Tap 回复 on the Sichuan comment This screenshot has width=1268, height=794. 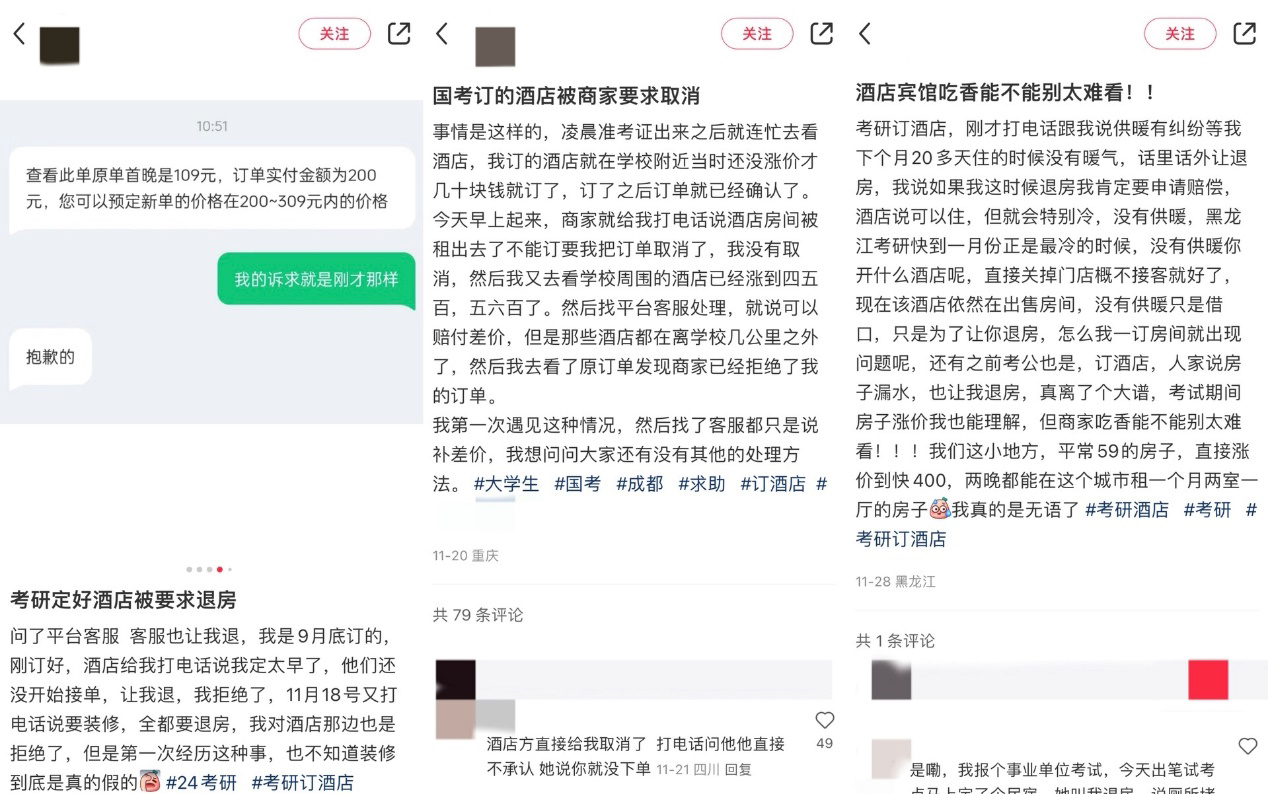click(738, 770)
